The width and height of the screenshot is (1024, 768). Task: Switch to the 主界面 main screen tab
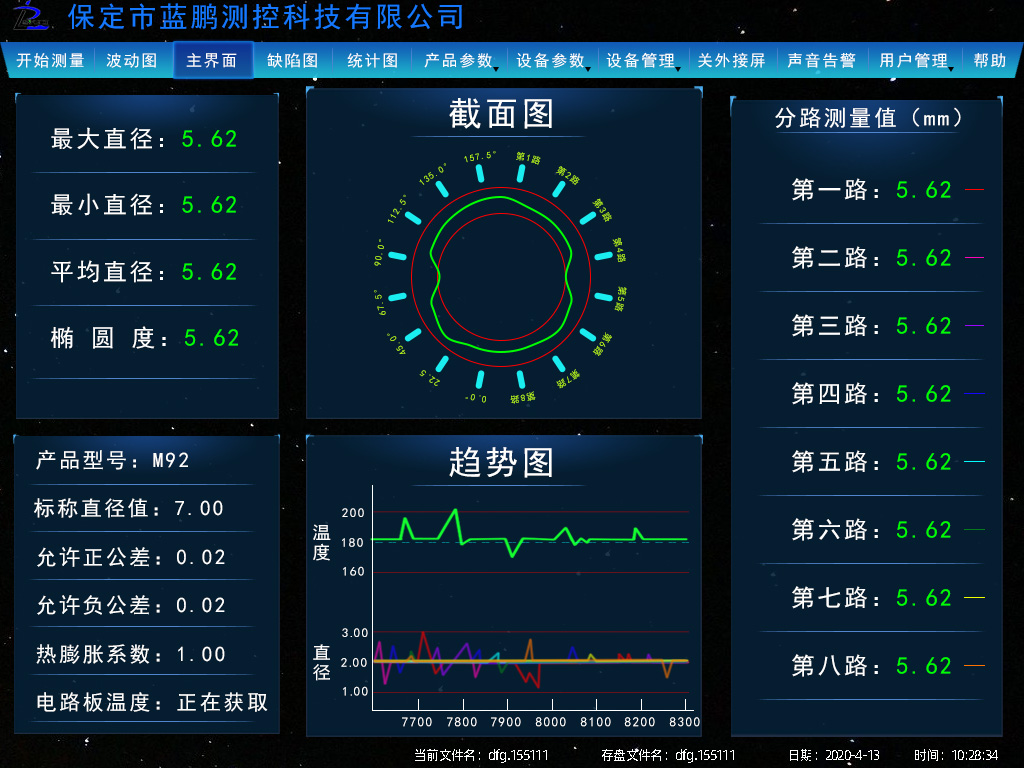click(x=212, y=61)
